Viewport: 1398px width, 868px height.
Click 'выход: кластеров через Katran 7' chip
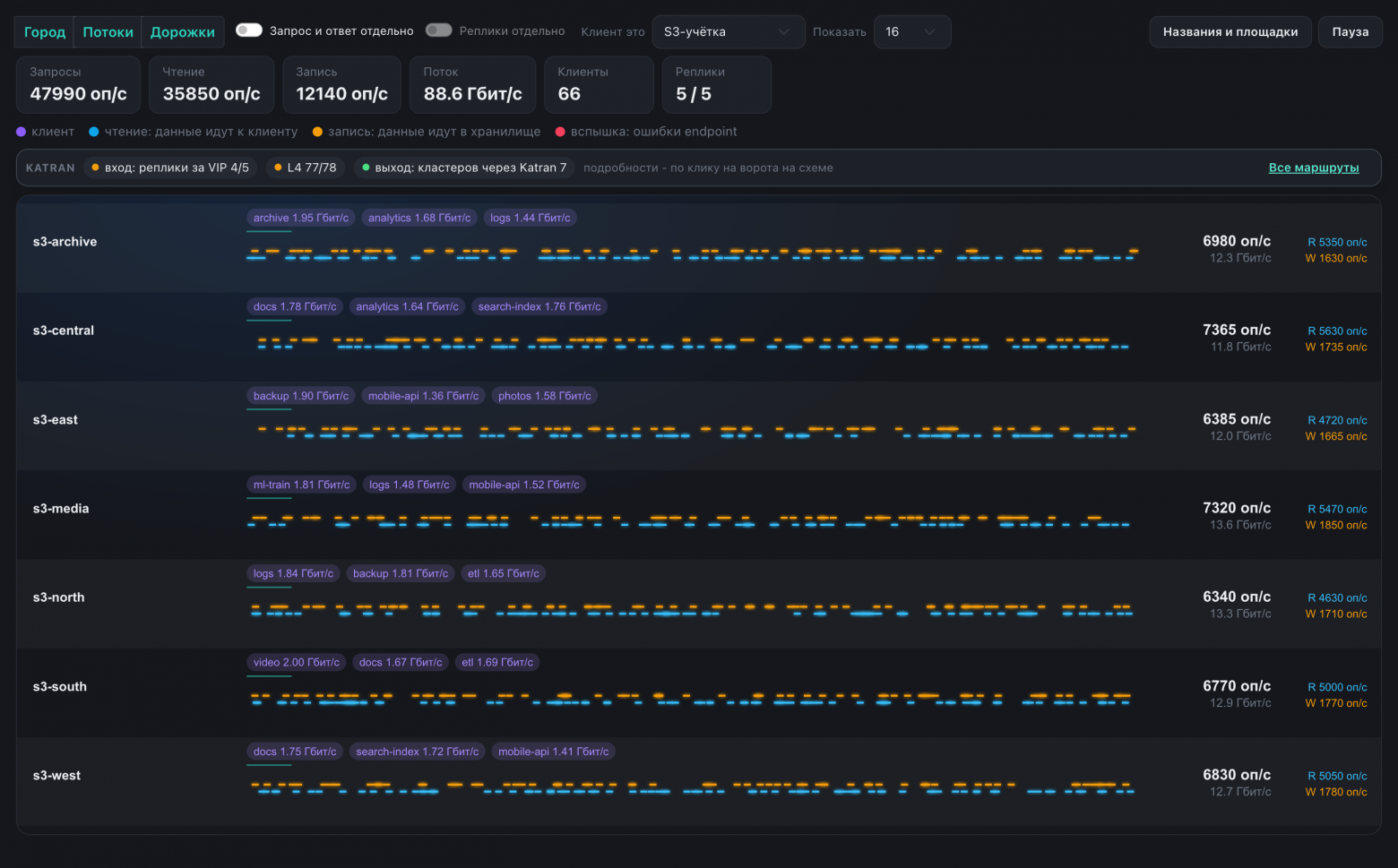[464, 168]
